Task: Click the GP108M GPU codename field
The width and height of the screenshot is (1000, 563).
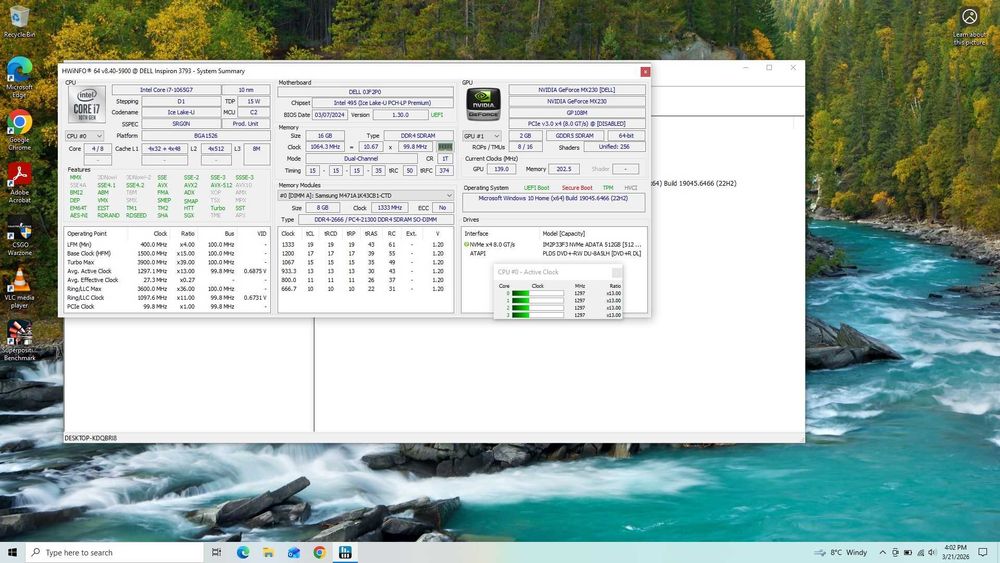Action: [x=577, y=113]
